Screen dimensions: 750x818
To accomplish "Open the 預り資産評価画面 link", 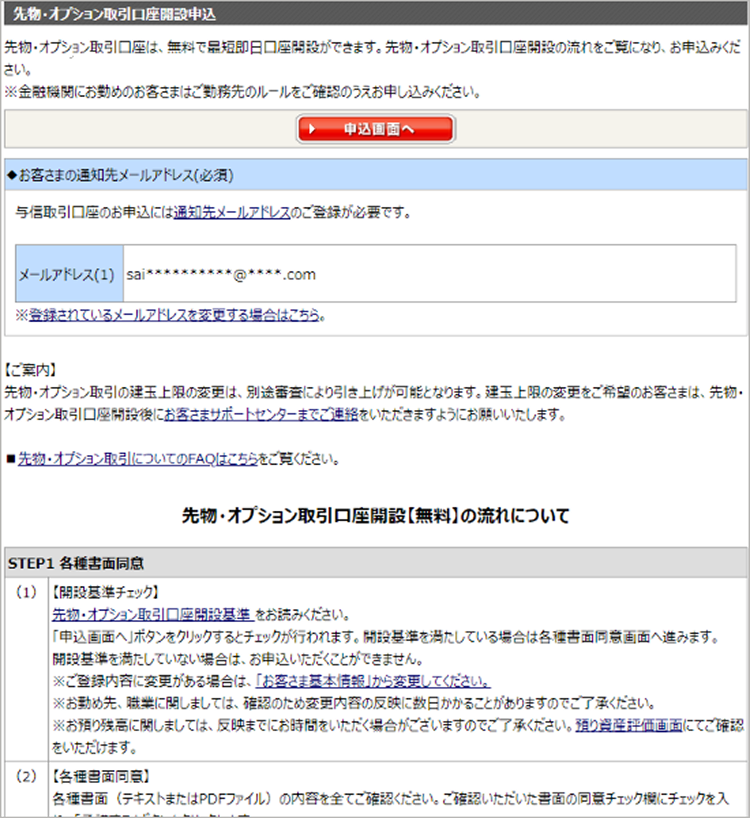I will pyautogui.click(x=629, y=726).
